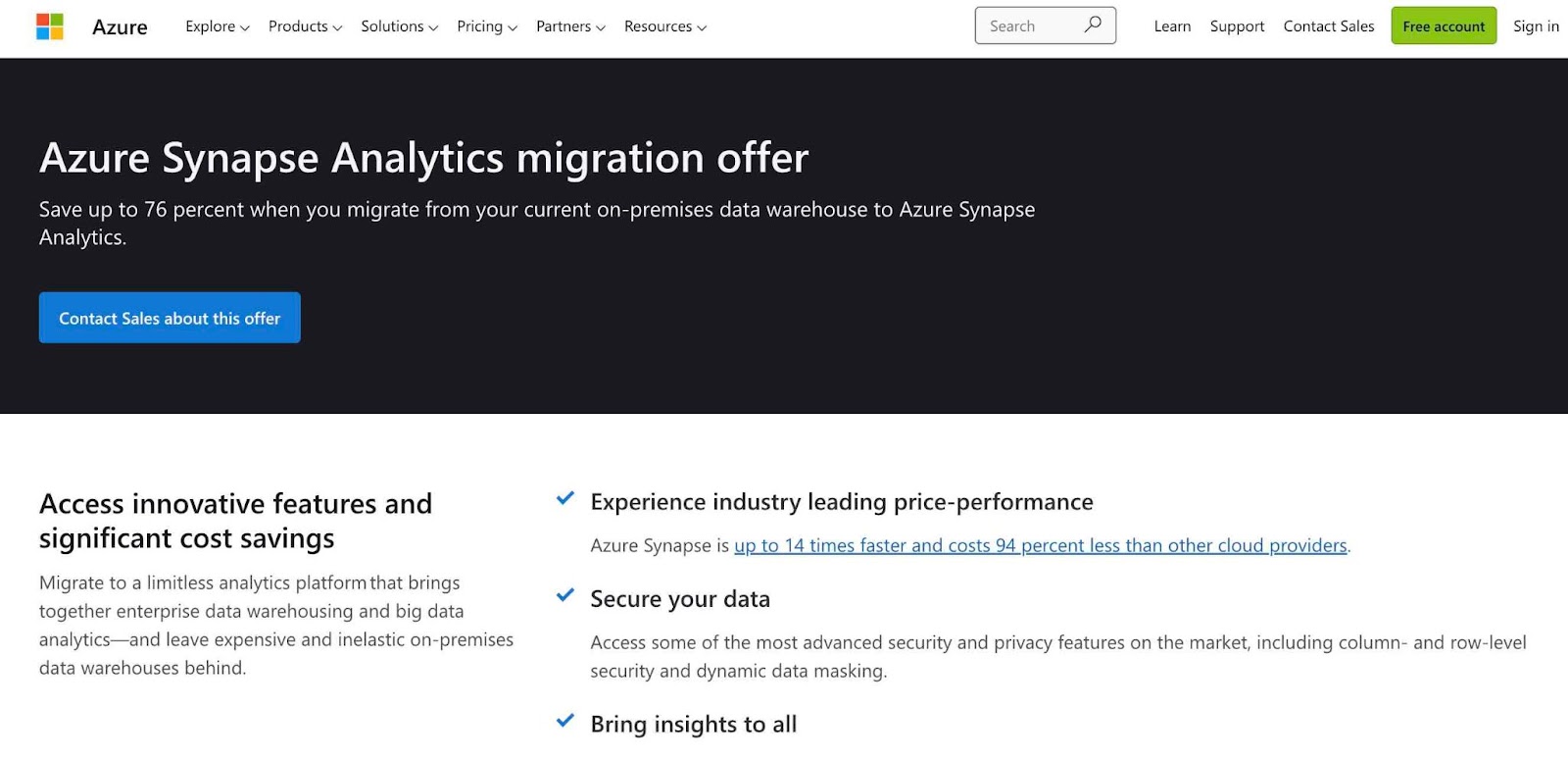Expand the Products dropdown menu
The width and height of the screenshot is (1568, 758).
pos(305,26)
